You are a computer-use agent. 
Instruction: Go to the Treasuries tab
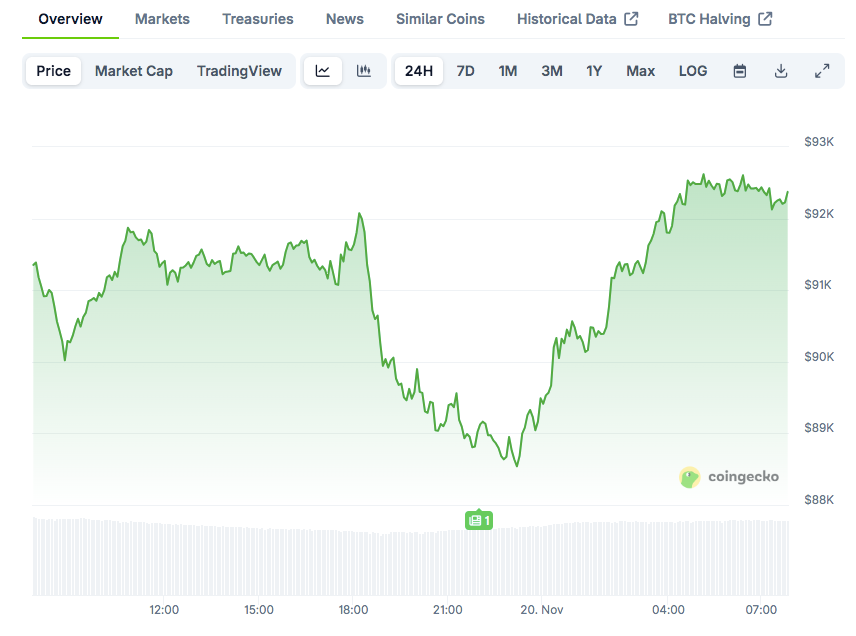coord(258,19)
